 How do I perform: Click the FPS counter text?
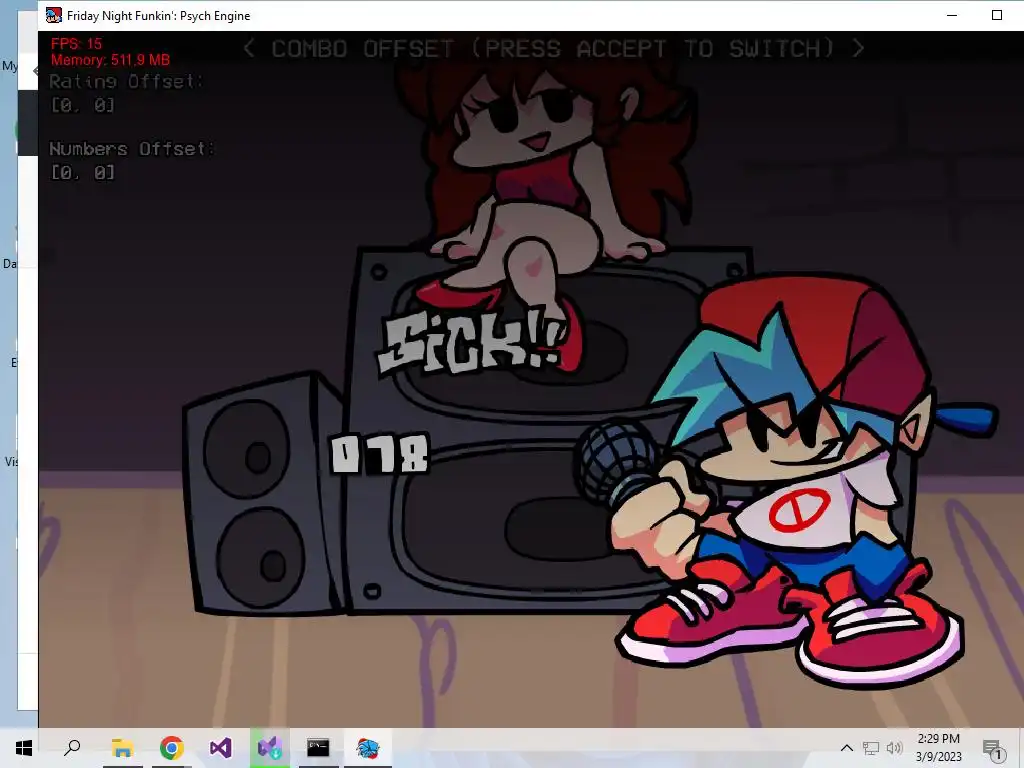[x=76, y=44]
